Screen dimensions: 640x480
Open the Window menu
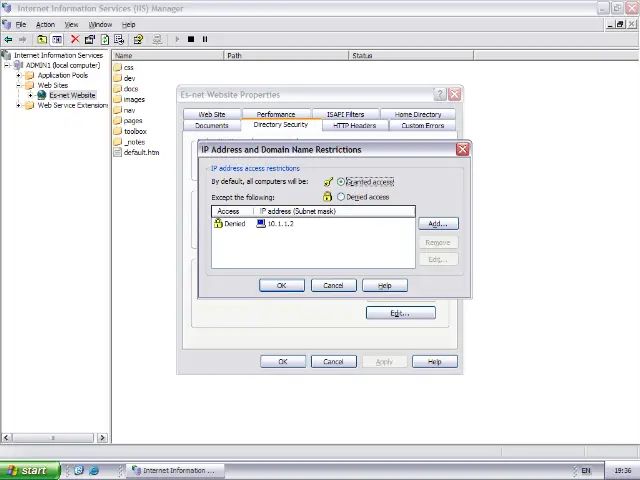[x=100, y=24]
